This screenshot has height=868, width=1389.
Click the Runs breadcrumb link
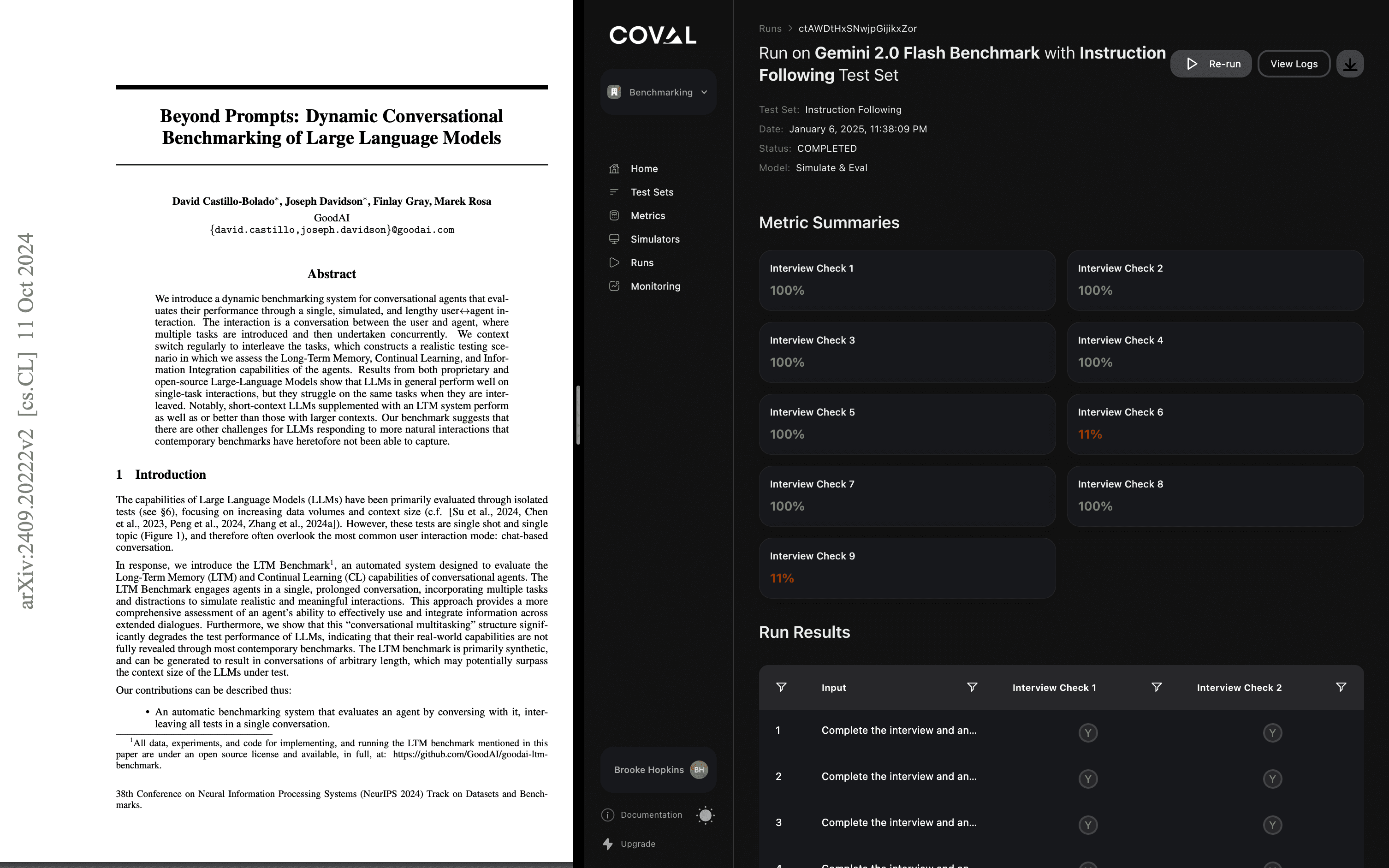pyautogui.click(x=770, y=28)
